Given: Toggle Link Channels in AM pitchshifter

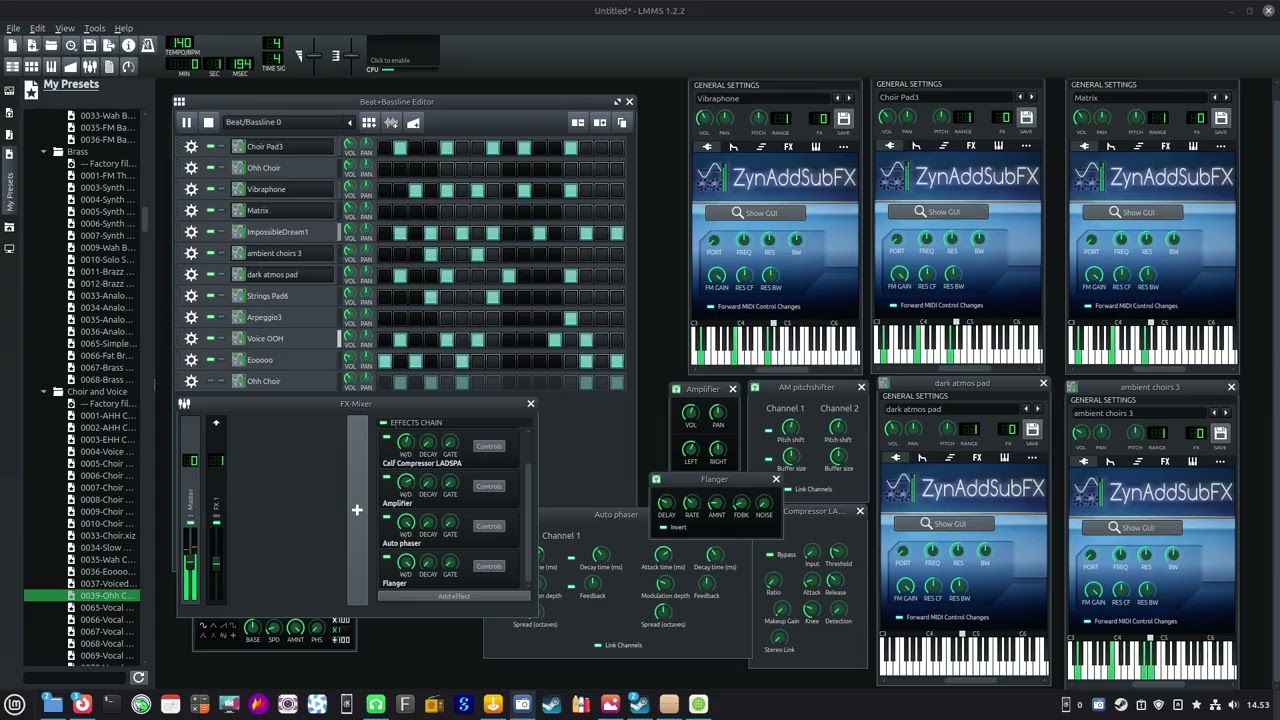Looking at the screenshot, I should [x=788, y=490].
